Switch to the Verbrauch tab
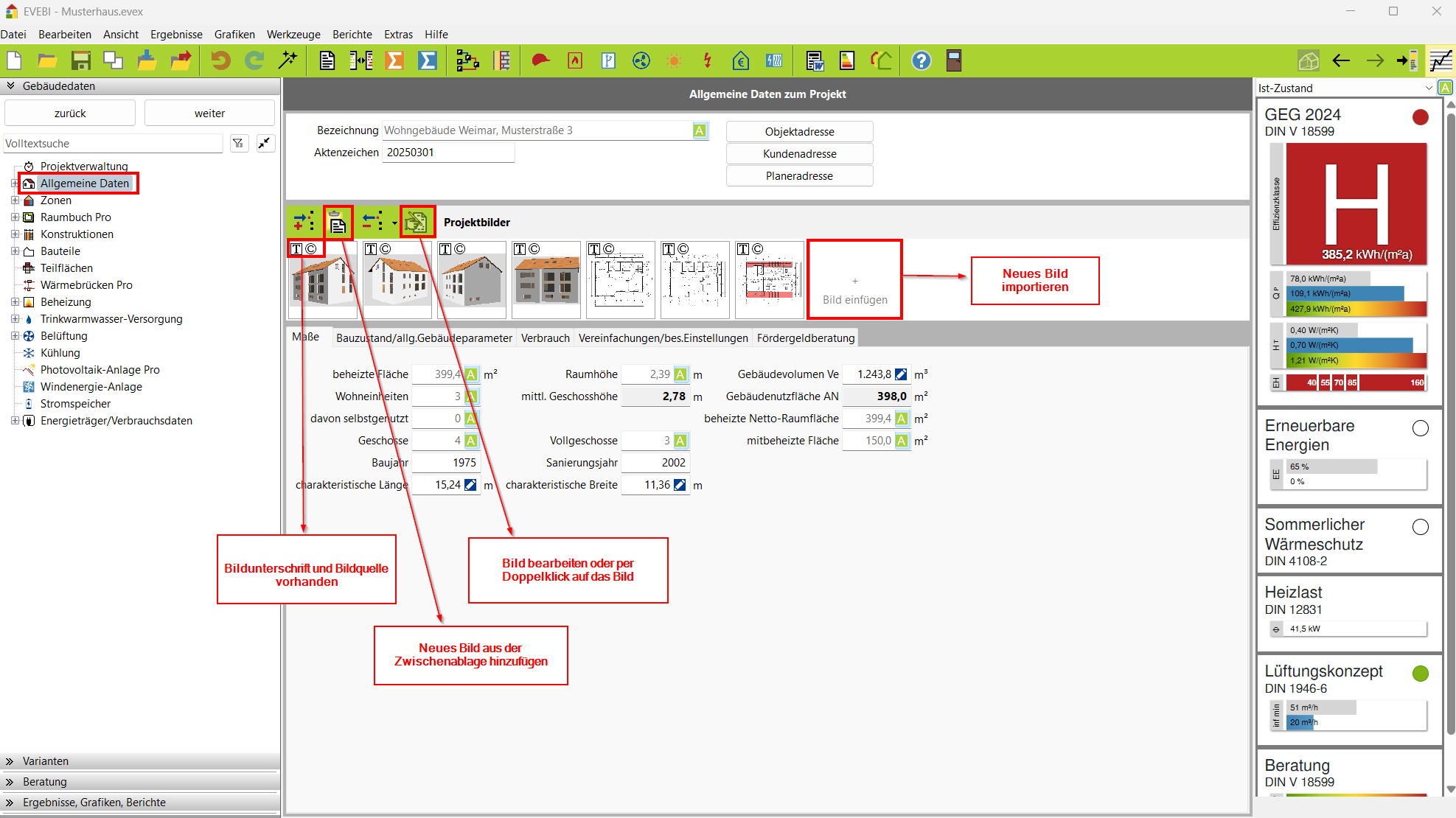This screenshot has width=1456, height=818. click(545, 338)
